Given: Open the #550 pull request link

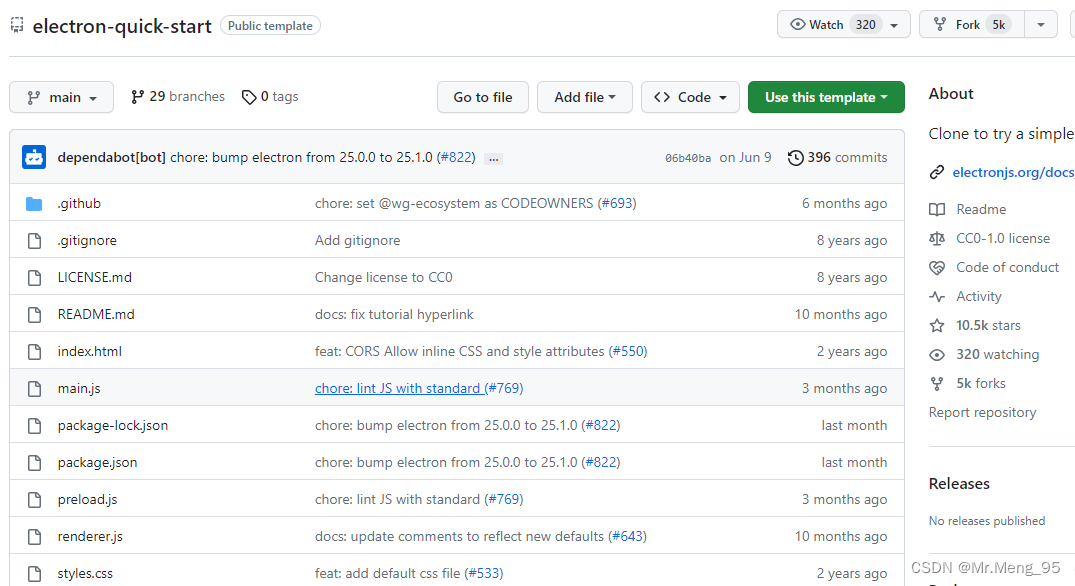Looking at the screenshot, I should coord(628,352).
